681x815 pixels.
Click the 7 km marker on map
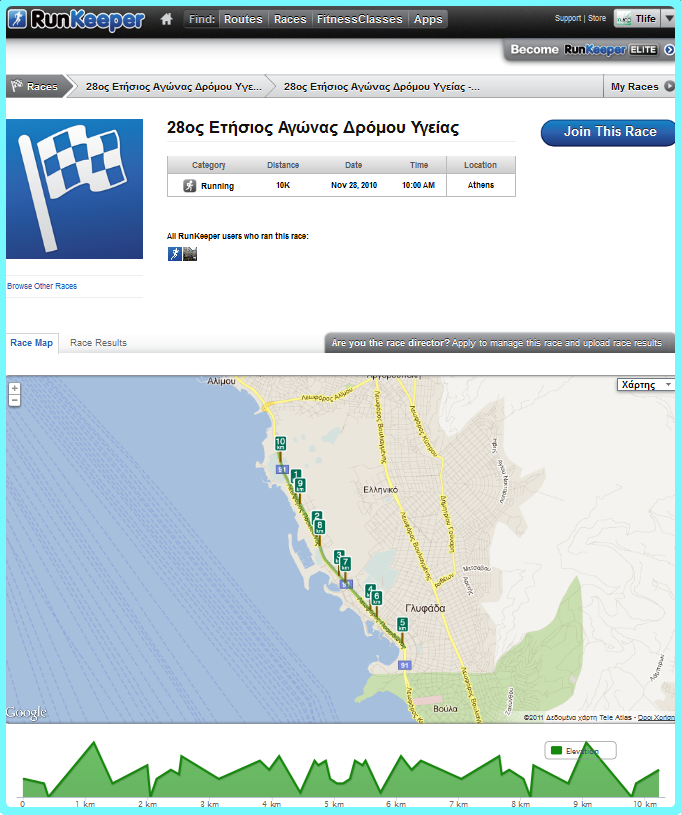coord(345,565)
